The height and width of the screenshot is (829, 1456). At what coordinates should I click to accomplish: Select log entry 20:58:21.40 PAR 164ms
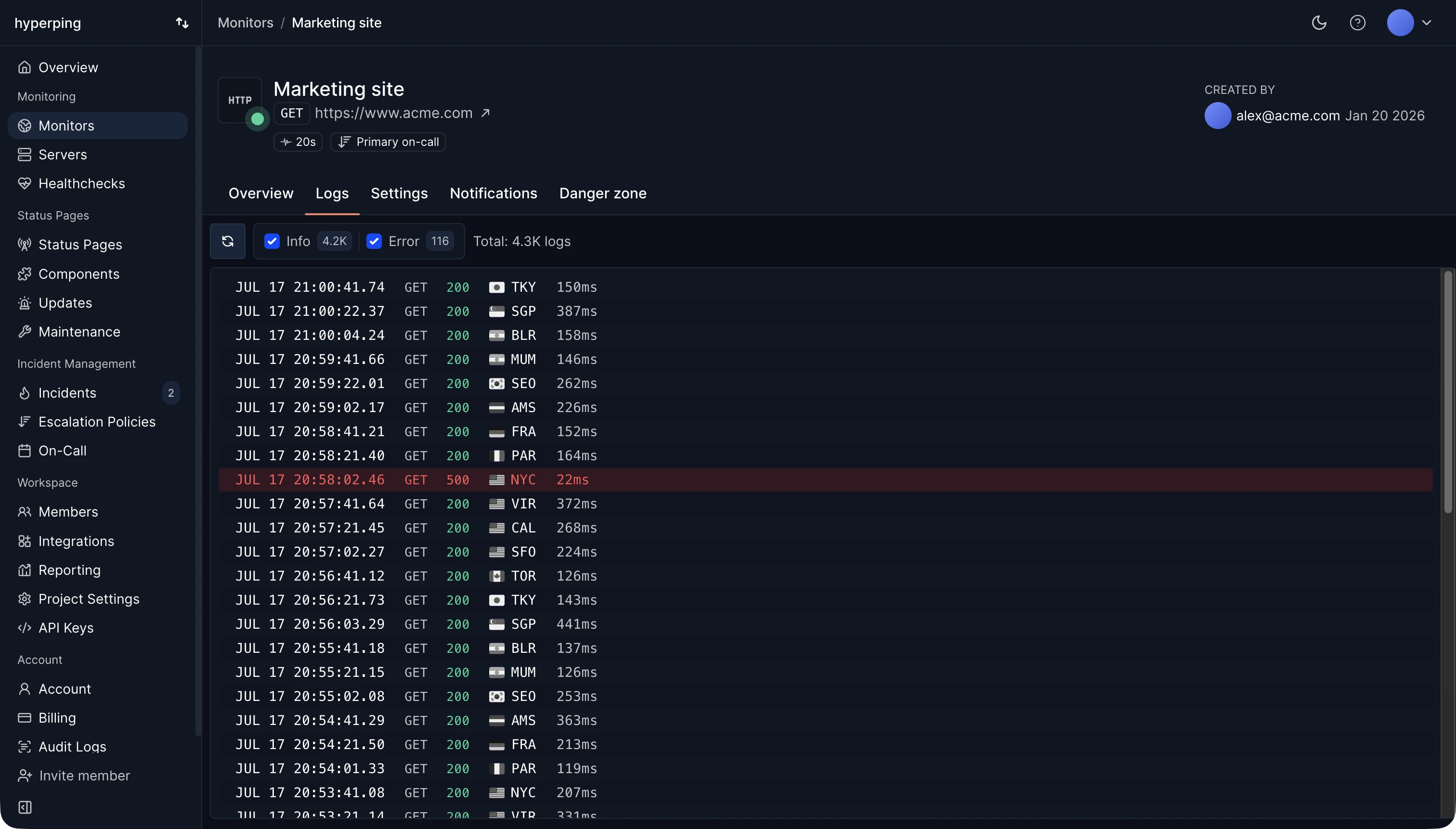[x=825, y=455]
